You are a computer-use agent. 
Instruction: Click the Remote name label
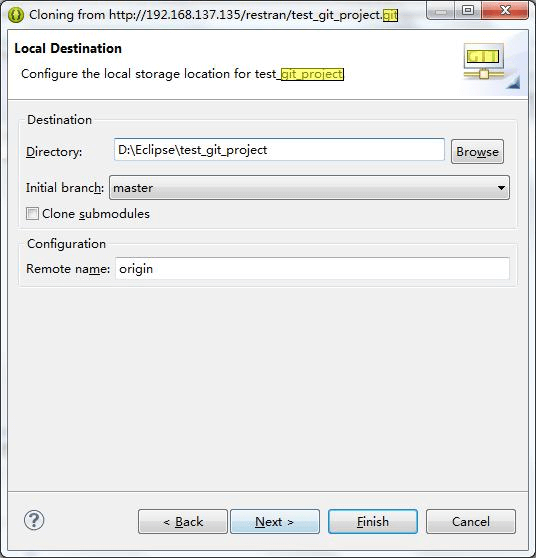point(68,269)
